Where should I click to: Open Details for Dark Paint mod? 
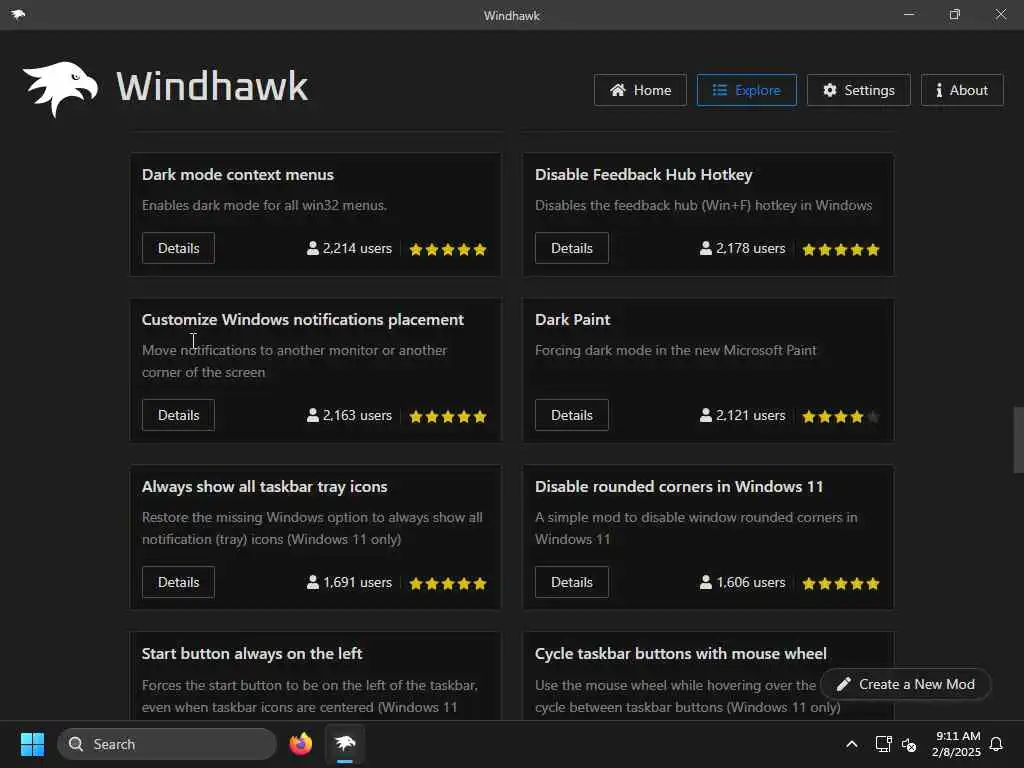[x=571, y=415]
